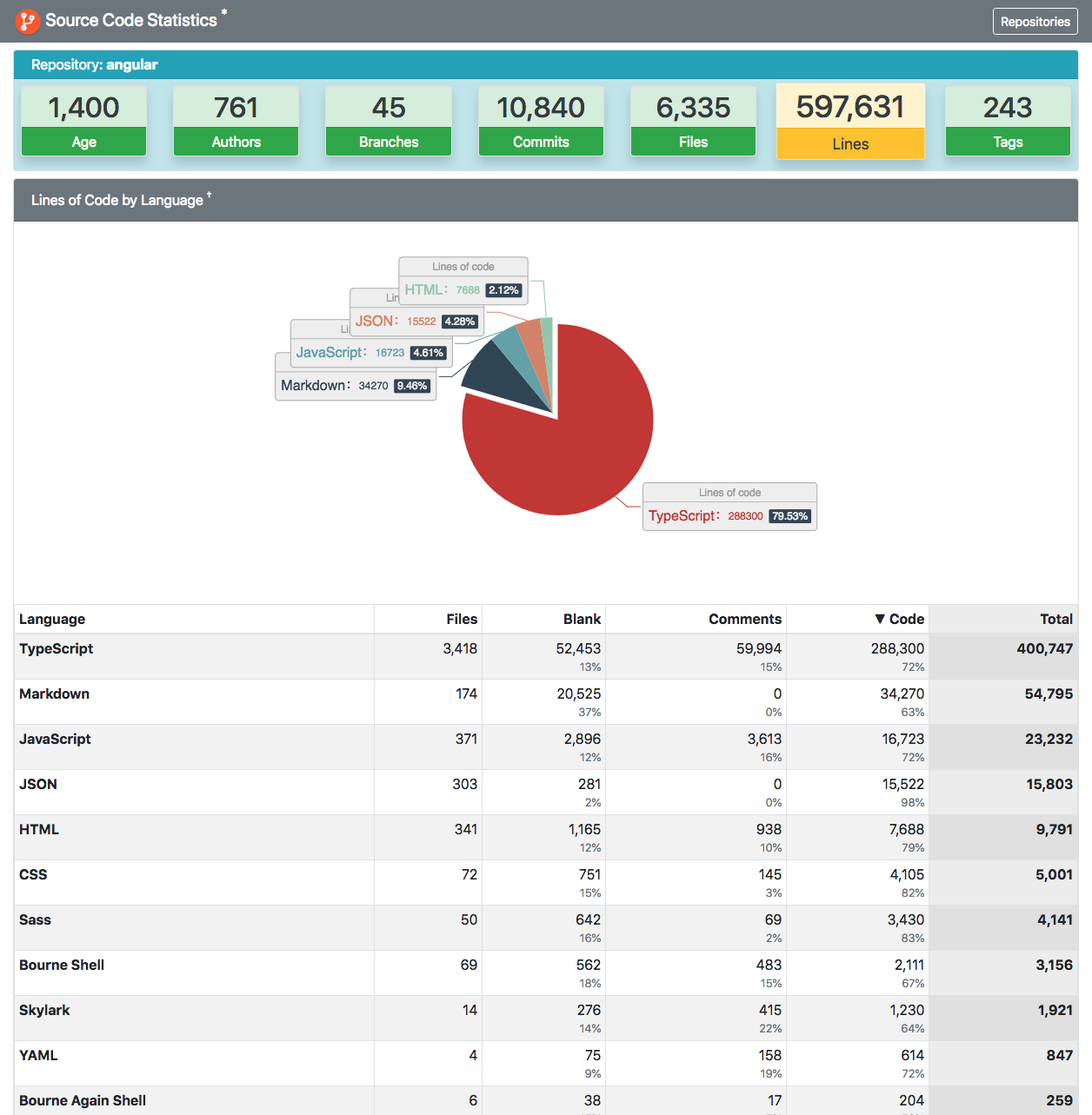Click CSS total value 5,001

tap(1054, 874)
